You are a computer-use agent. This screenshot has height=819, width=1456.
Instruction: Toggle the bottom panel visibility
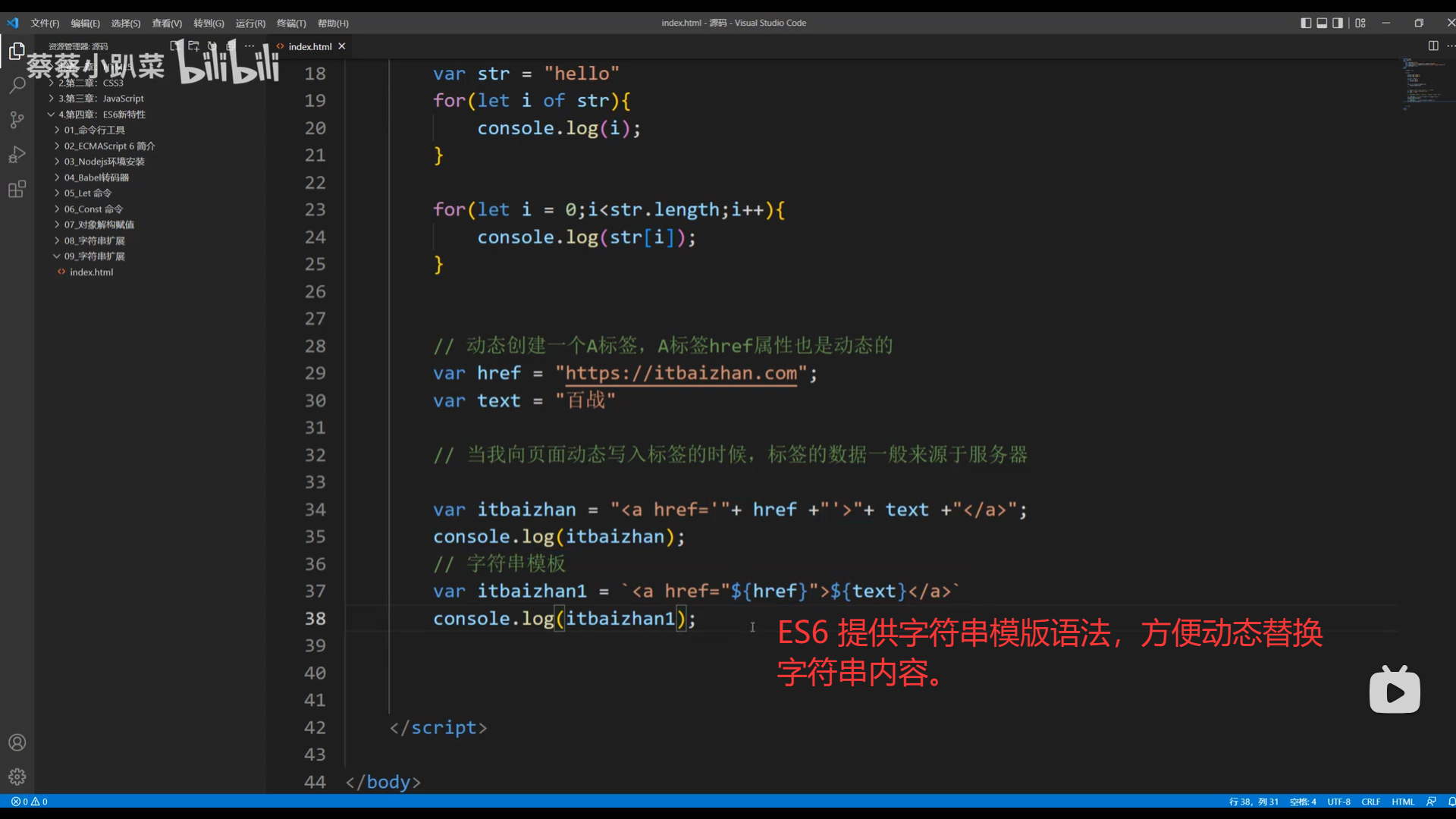[1322, 23]
